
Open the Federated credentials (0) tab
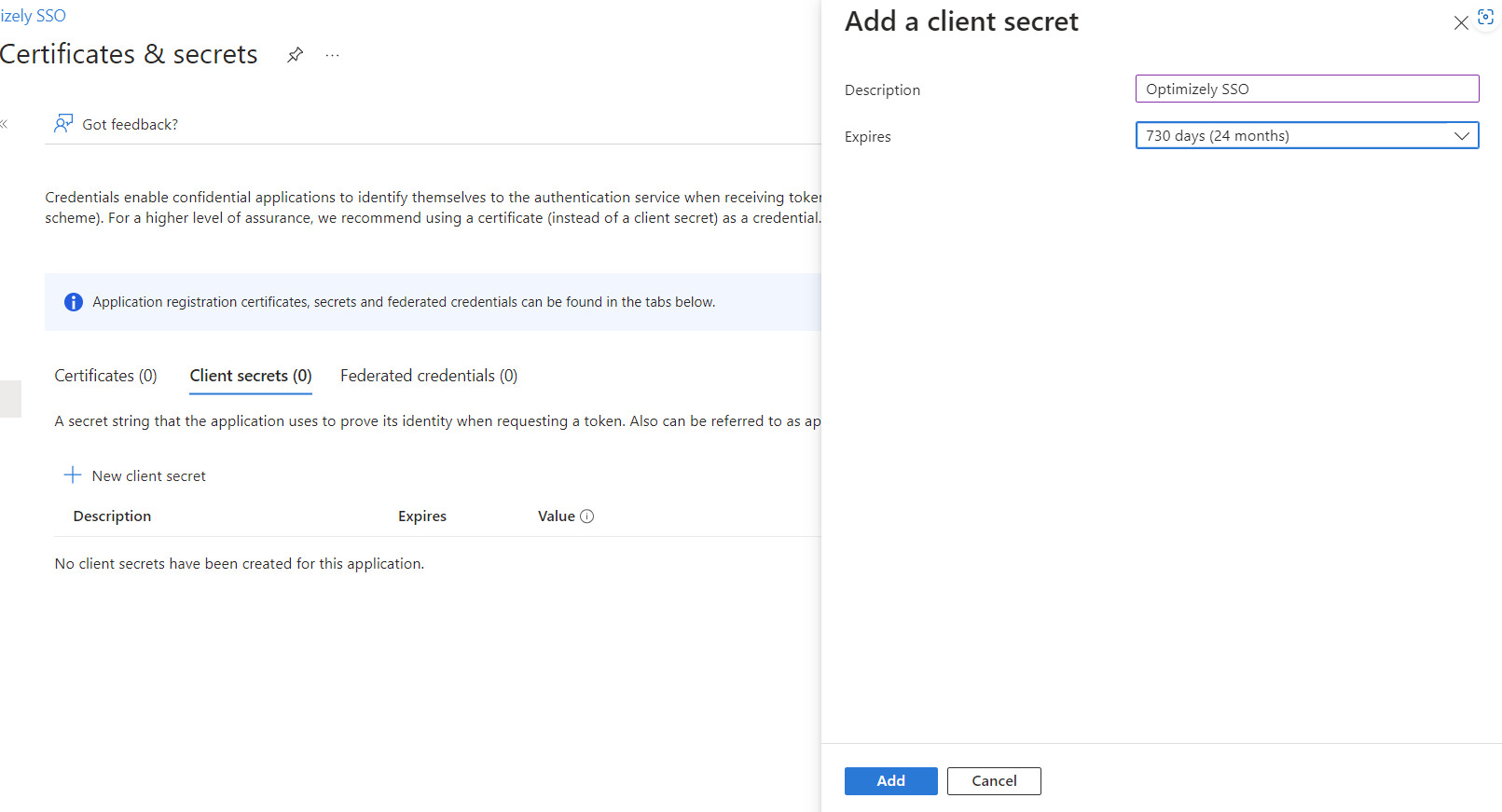428,376
